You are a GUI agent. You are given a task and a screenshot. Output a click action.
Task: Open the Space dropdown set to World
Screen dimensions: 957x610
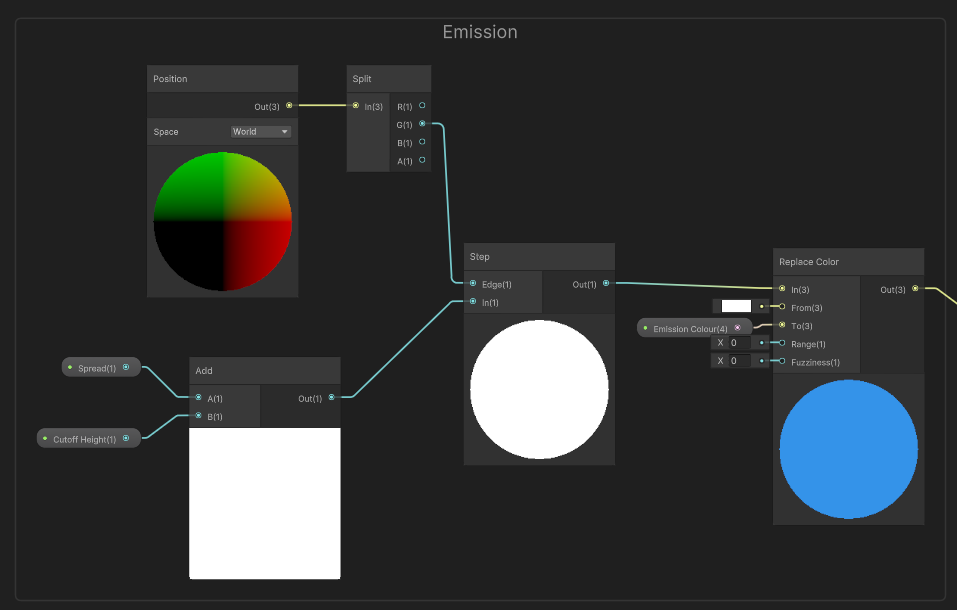pos(261,131)
